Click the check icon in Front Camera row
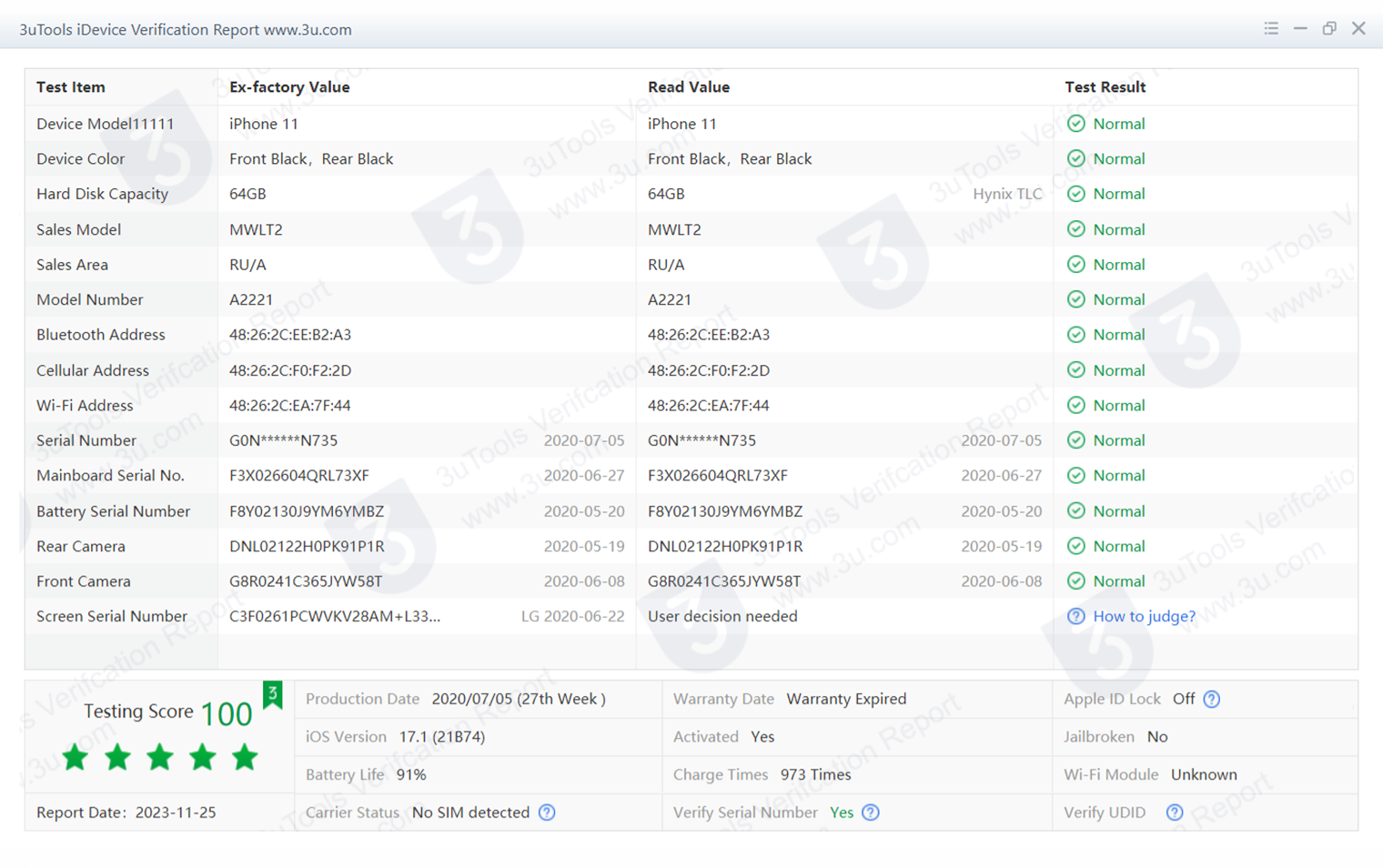This screenshot has width=1383, height=868. click(1075, 581)
